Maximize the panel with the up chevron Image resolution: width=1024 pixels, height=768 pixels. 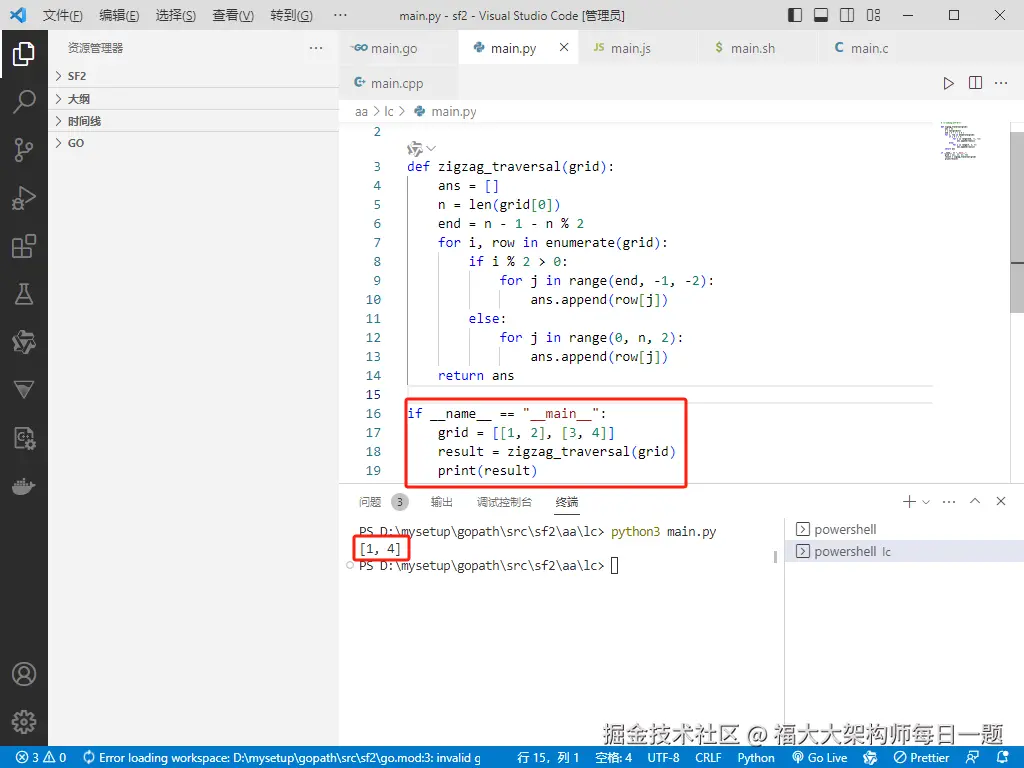click(x=975, y=501)
